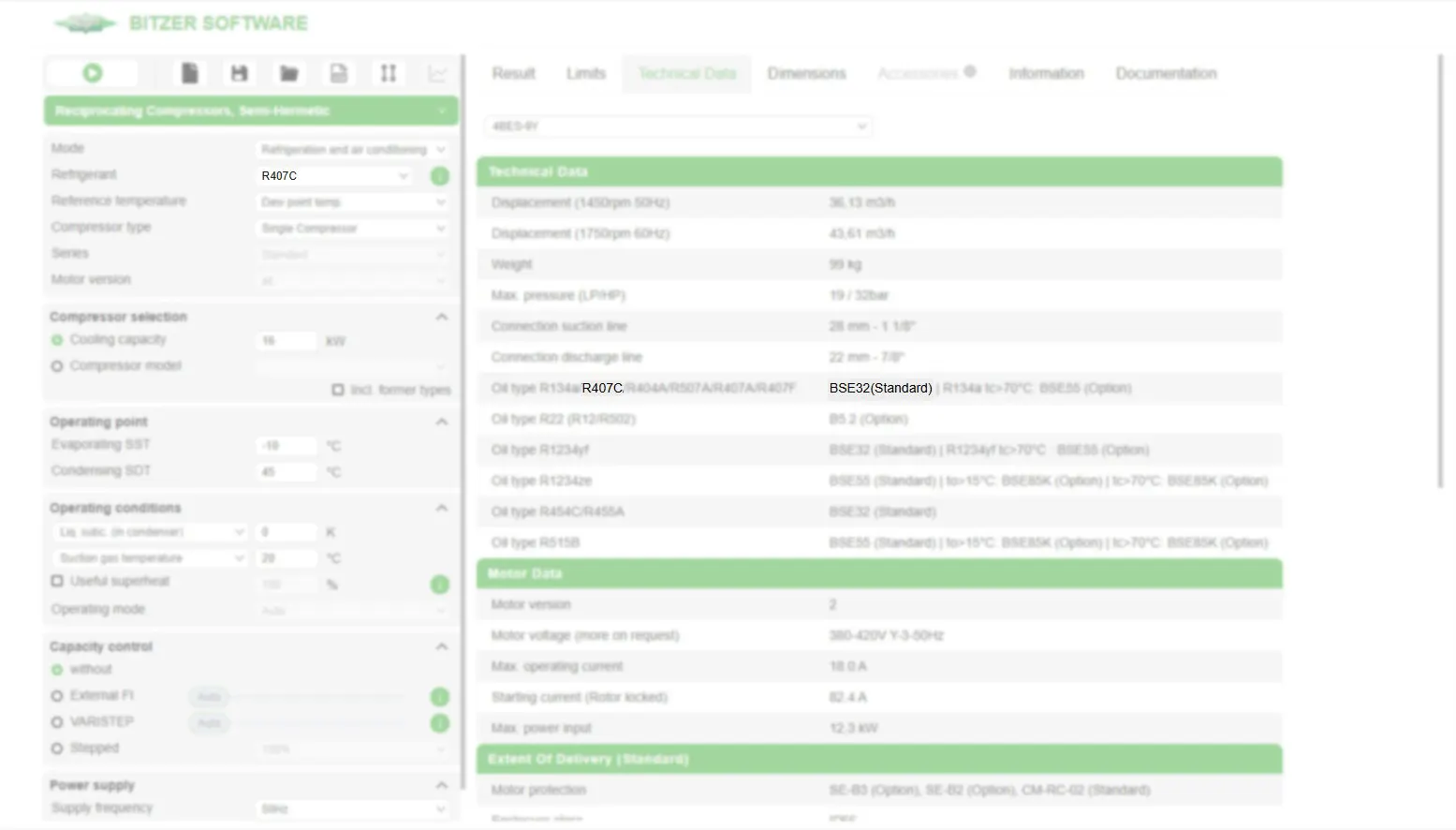Click the Cooling capacity kW input field
The height and width of the screenshot is (830, 1456).
(287, 341)
